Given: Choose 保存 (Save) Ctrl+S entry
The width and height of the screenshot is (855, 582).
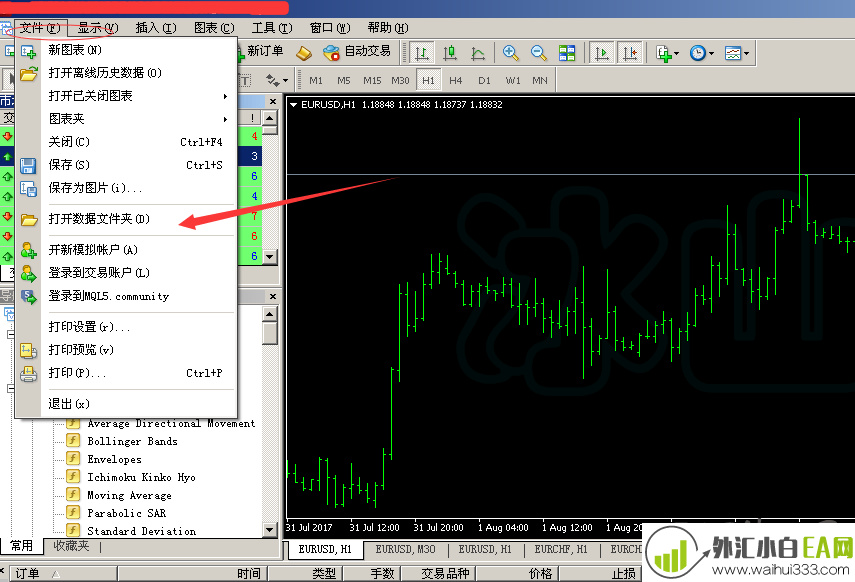Looking at the screenshot, I should 127,165.
